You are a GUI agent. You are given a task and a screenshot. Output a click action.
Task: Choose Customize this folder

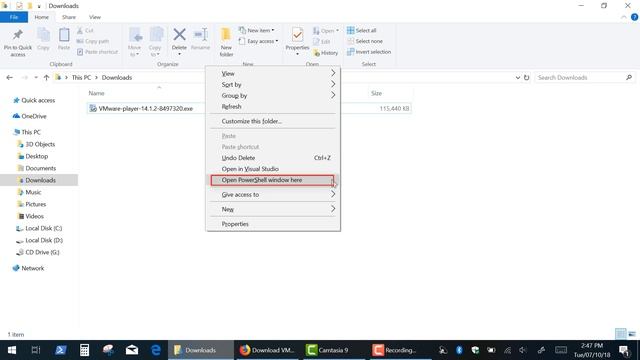(x=273, y=121)
